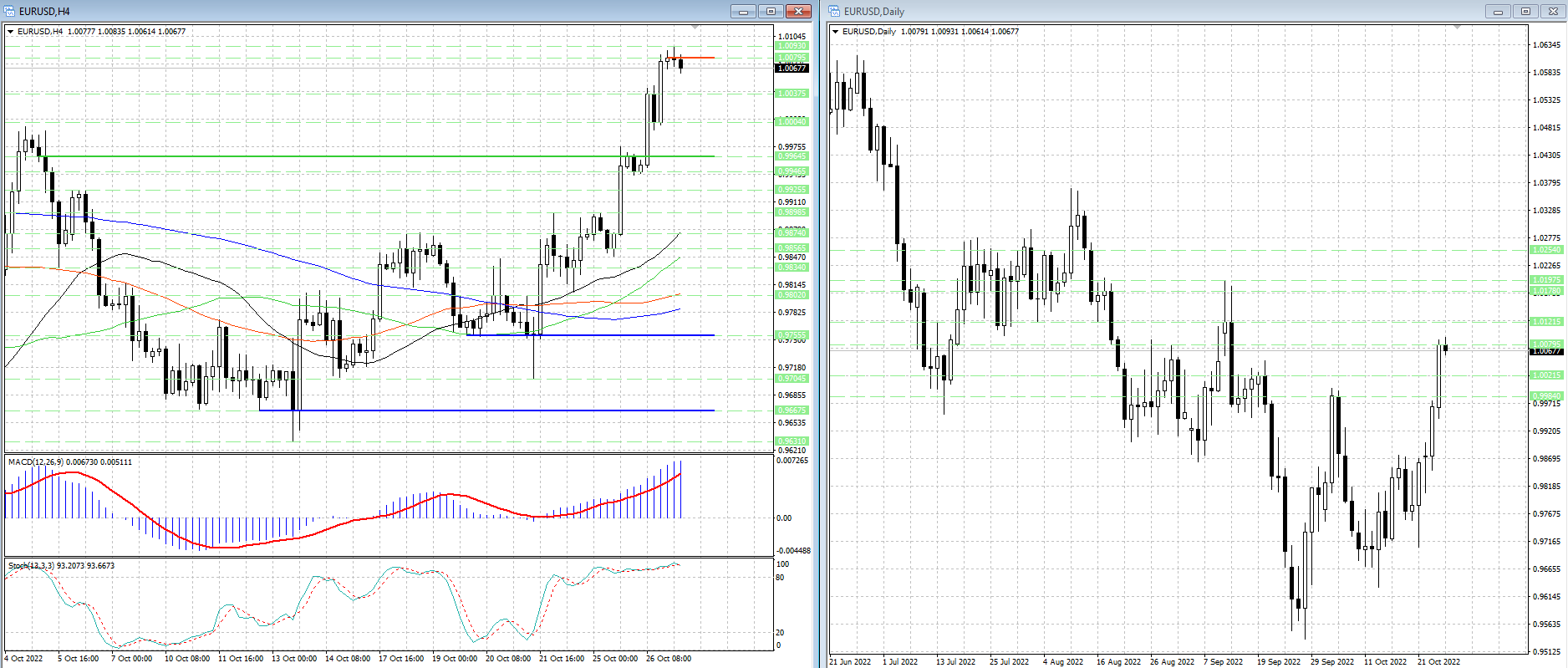Open the dropdown arrow beside EURUSD,H4 label
1568x668 pixels.
pyautogui.click(x=11, y=32)
